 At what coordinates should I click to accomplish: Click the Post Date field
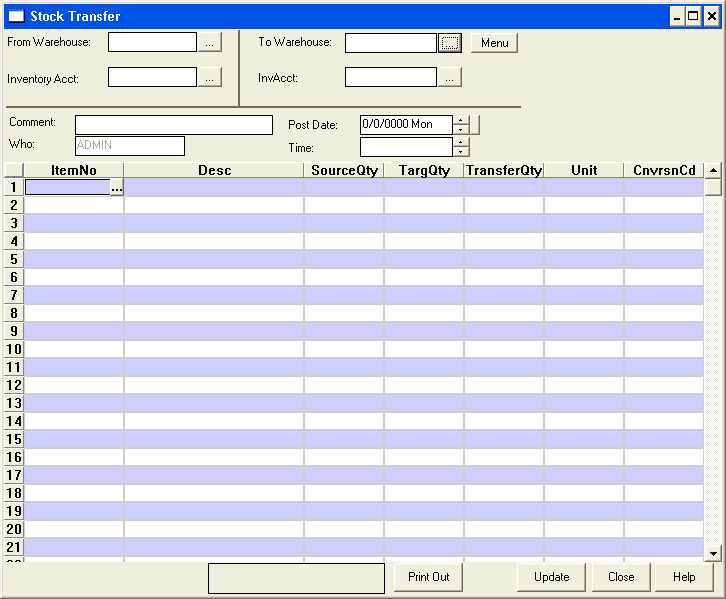[406, 125]
